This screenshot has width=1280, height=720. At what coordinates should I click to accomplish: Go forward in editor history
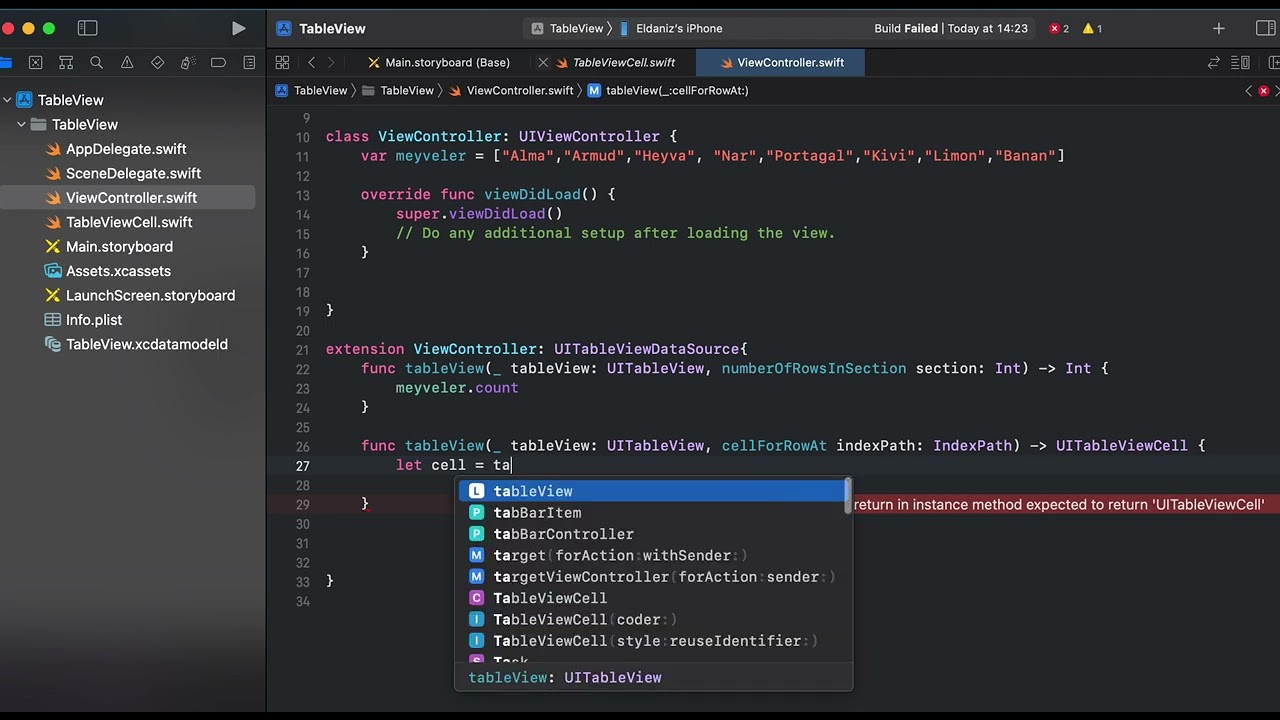click(331, 62)
